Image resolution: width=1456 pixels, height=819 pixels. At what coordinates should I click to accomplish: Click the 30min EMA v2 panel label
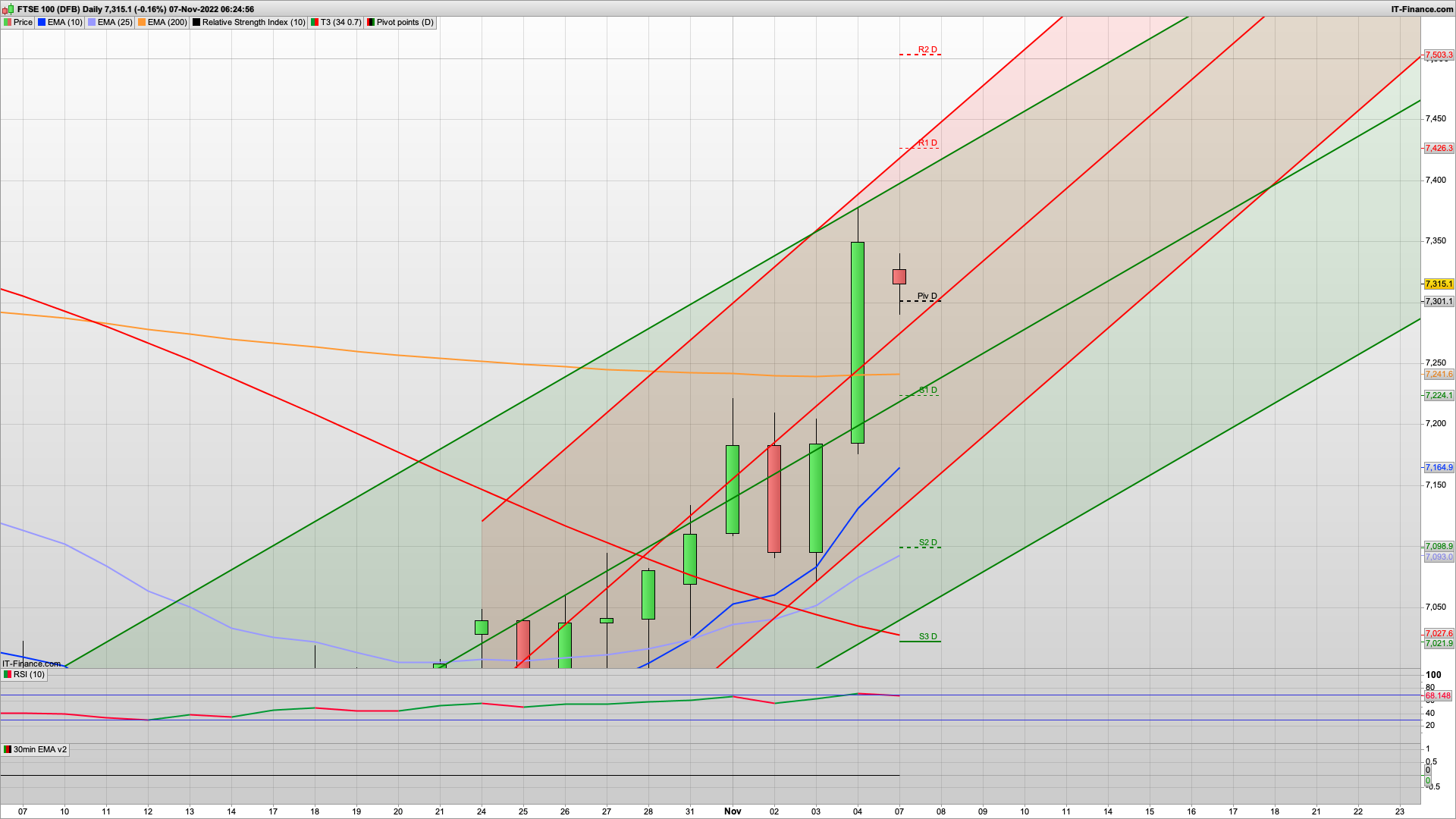point(35,749)
